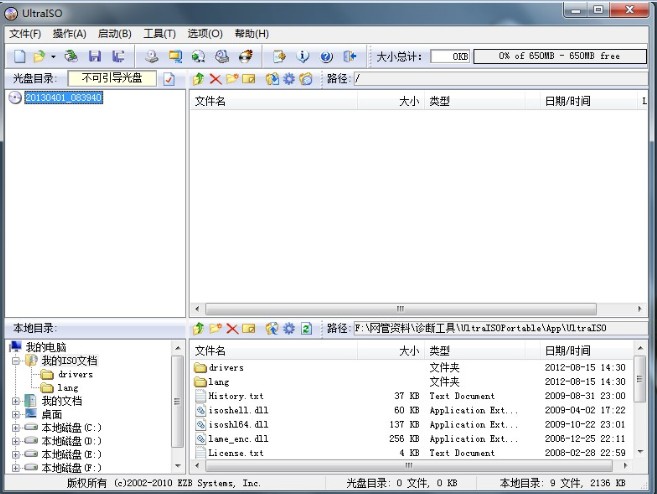This screenshot has width=657, height=494.
Task: Collapse the 我的ISO文档 tree node
Action: [x=16, y=360]
